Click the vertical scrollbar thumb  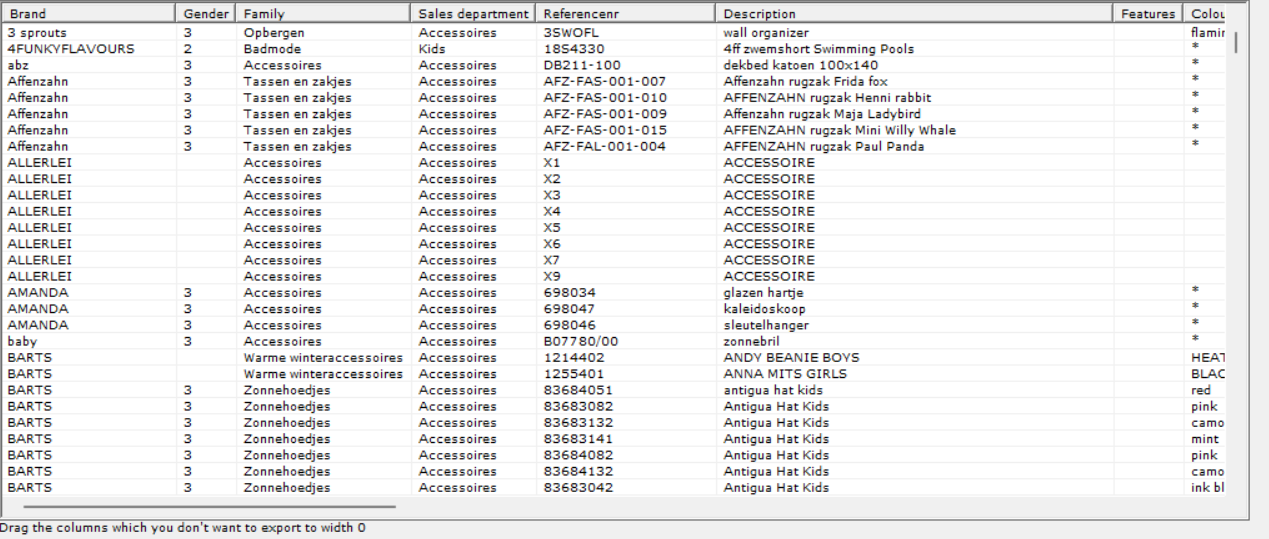pos(1235,42)
